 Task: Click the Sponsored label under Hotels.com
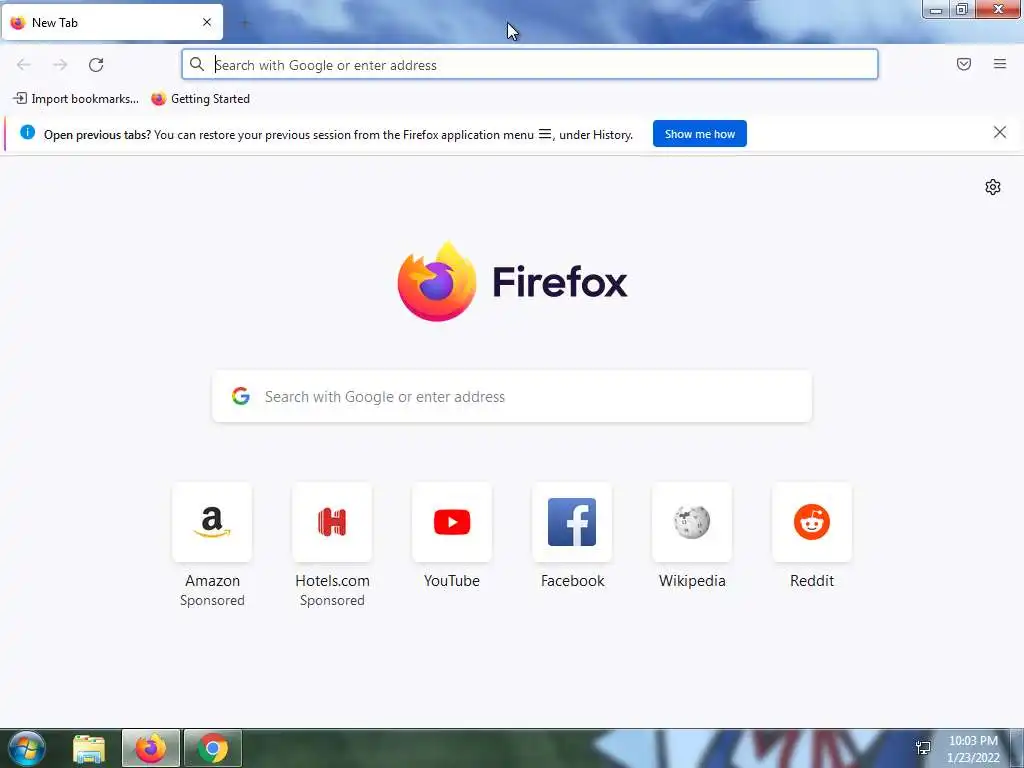coord(332,600)
